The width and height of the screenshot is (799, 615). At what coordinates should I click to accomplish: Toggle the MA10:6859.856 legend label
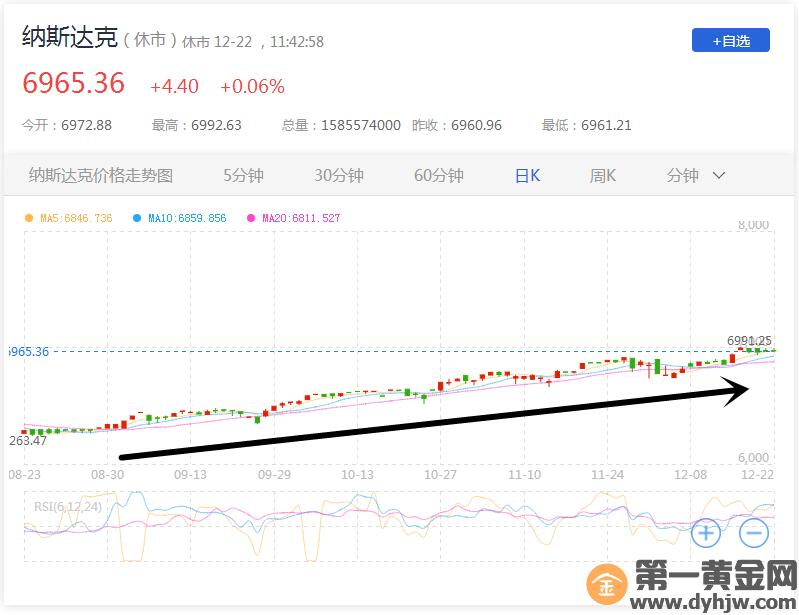[187, 218]
